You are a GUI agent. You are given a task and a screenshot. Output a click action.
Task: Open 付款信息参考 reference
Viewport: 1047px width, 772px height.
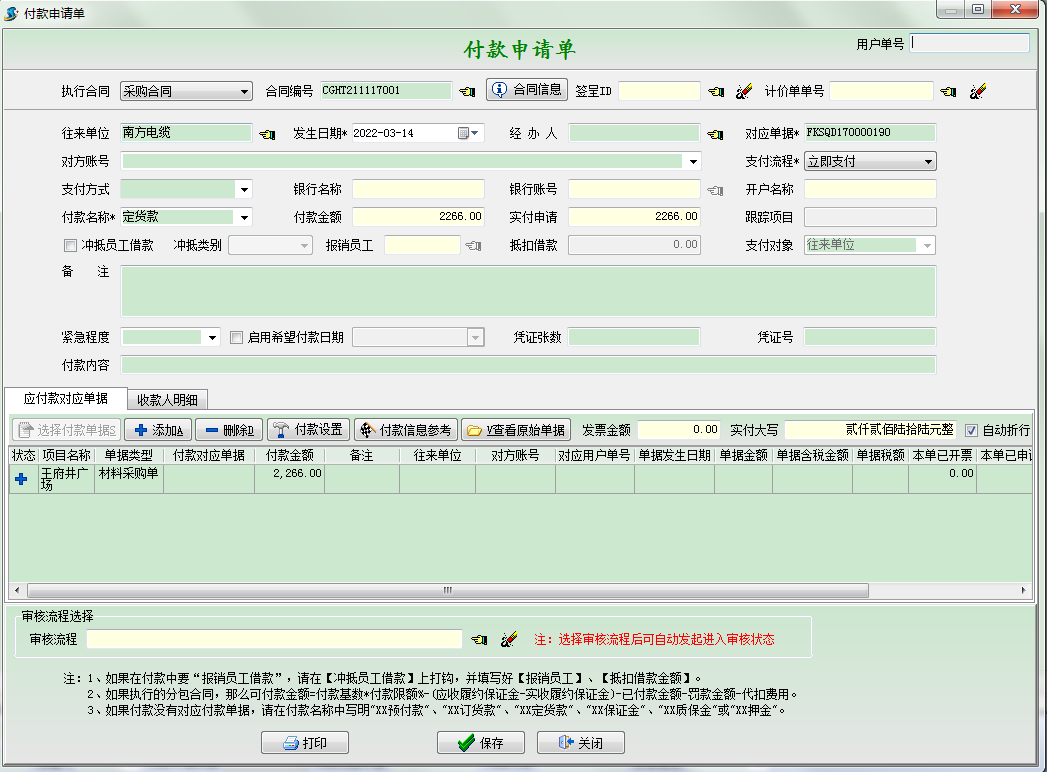click(406, 430)
